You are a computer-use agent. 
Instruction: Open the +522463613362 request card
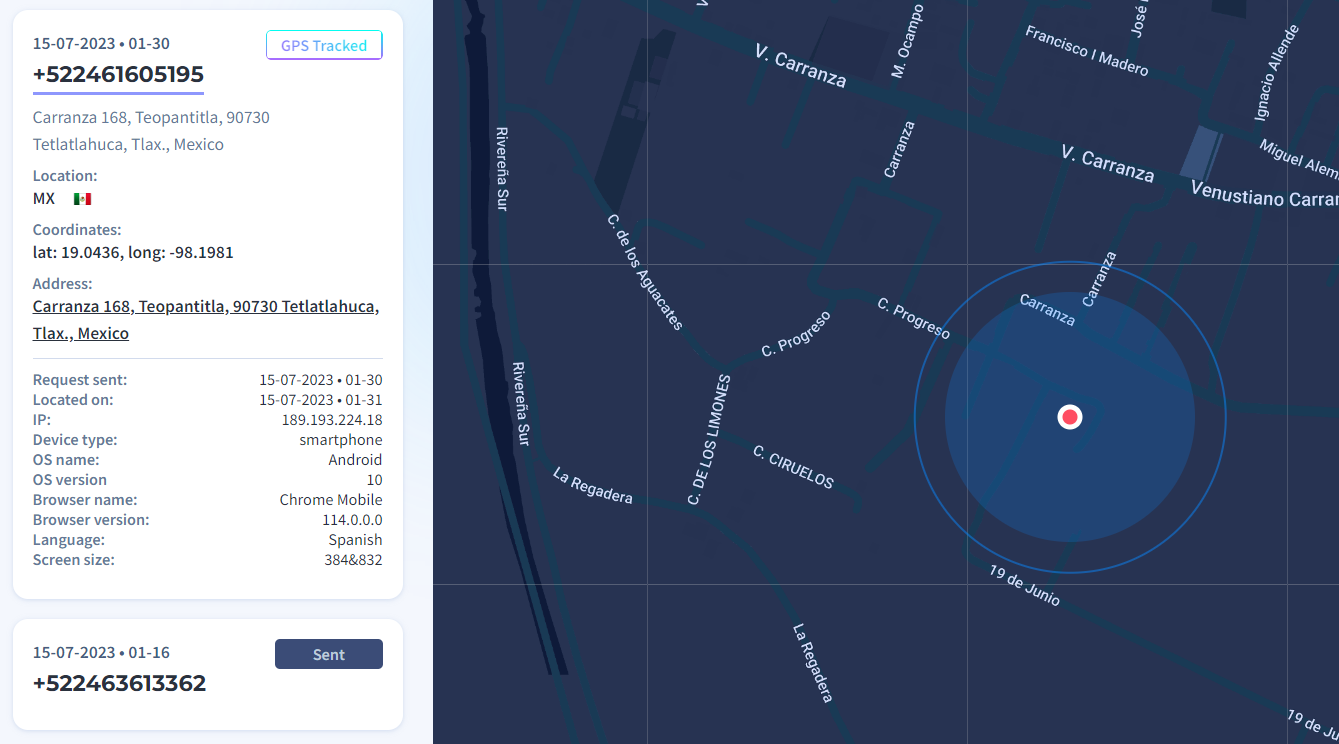click(x=119, y=683)
